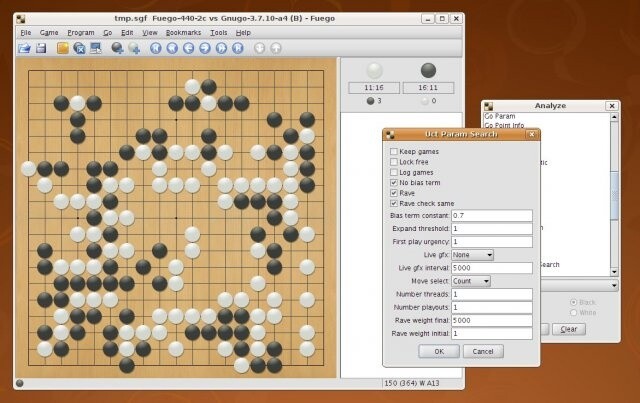The width and height of the screenshot is (640, 403).
Task: Click the Uct Param Search dialog title icon
Action: click(x=390, y=134)
